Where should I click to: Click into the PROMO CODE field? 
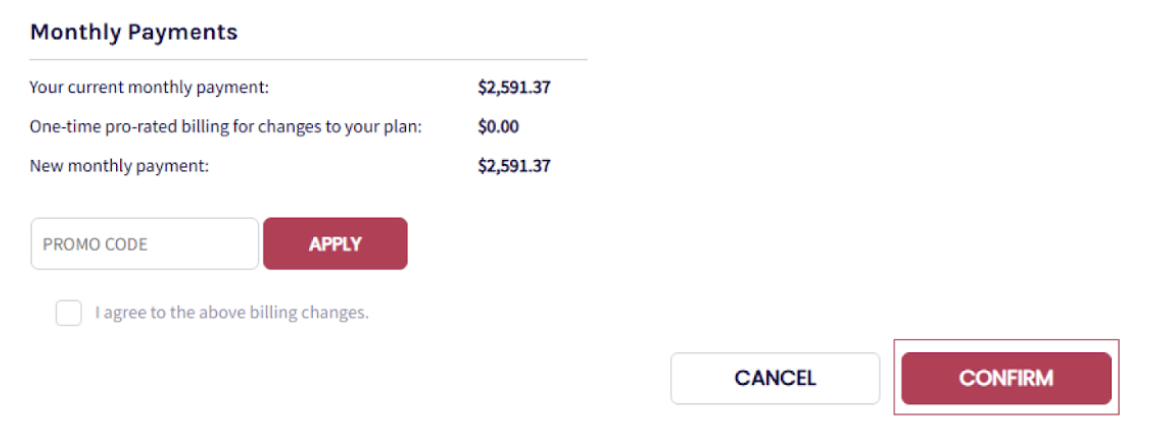click(x=144, y=244)
